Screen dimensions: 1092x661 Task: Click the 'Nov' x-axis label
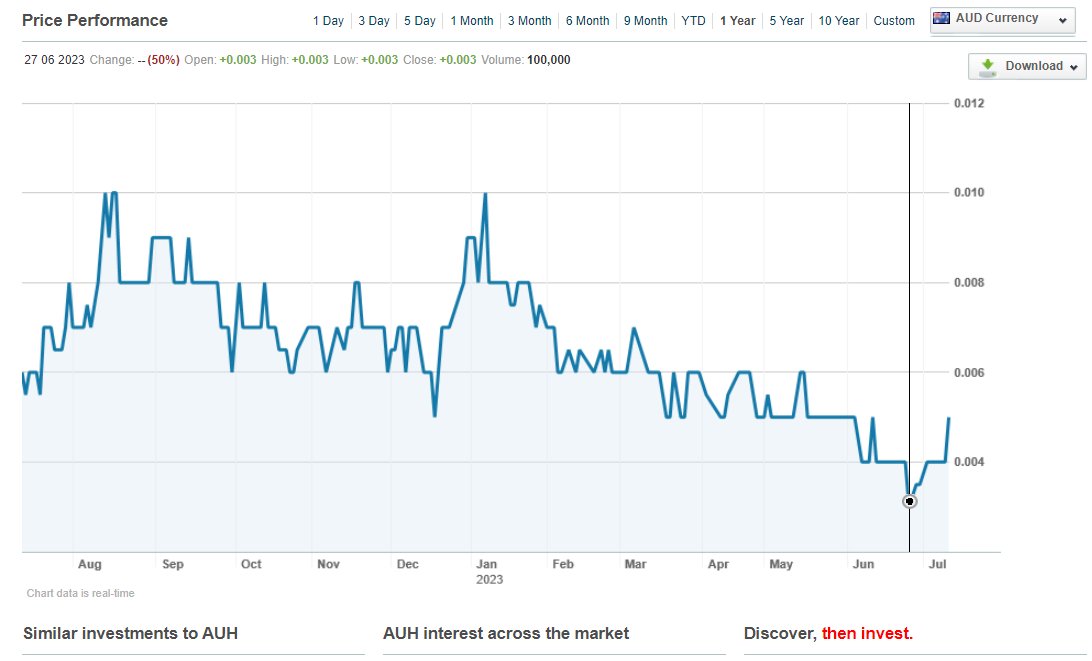(x=328, y=564)
